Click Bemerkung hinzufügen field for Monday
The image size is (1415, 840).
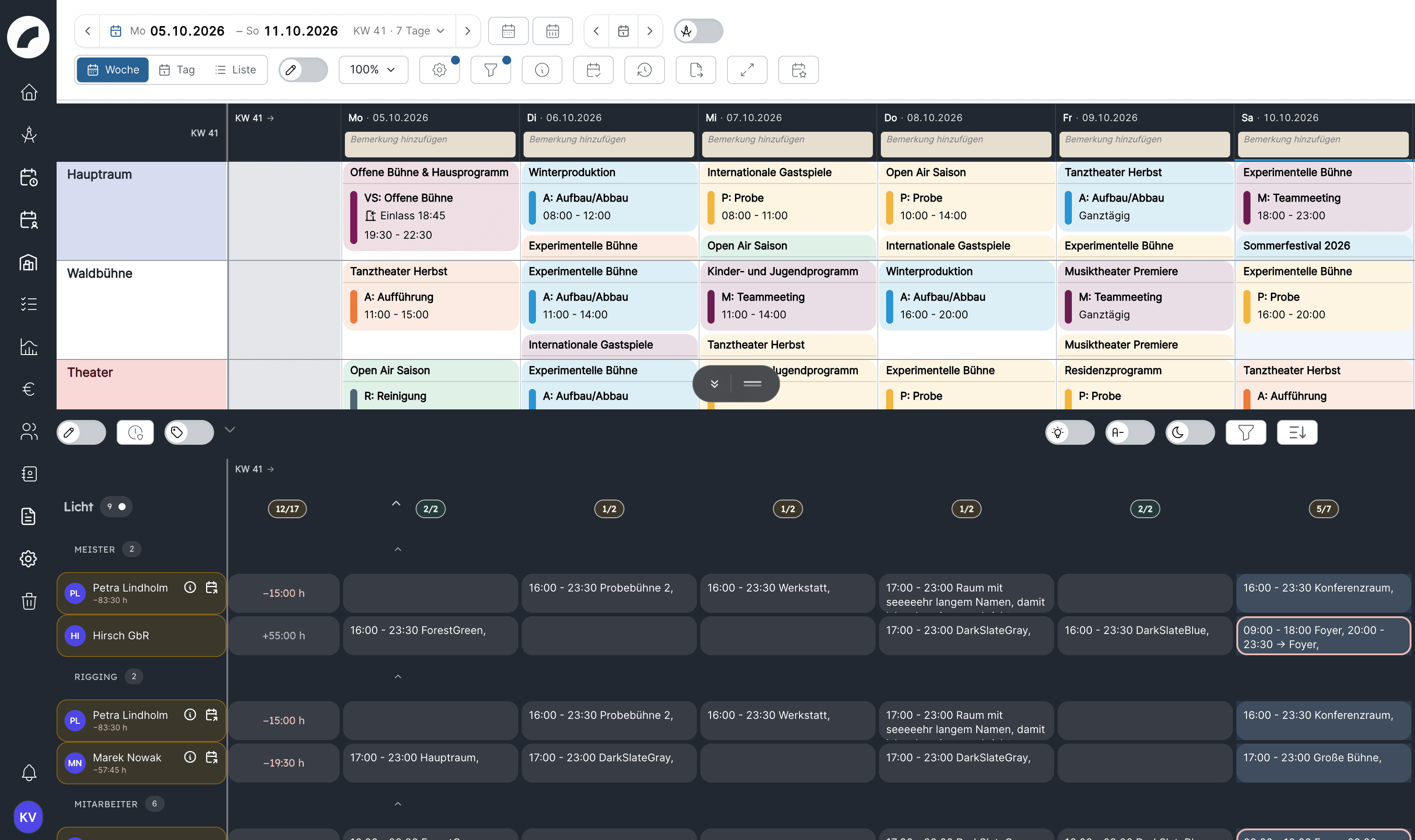pyautogui.click(x=430, y=144)
